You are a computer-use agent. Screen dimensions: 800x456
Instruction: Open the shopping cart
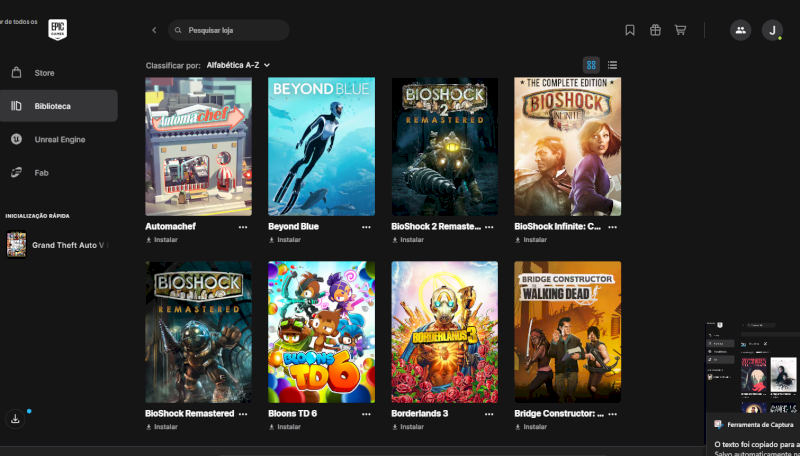(680, 30)
